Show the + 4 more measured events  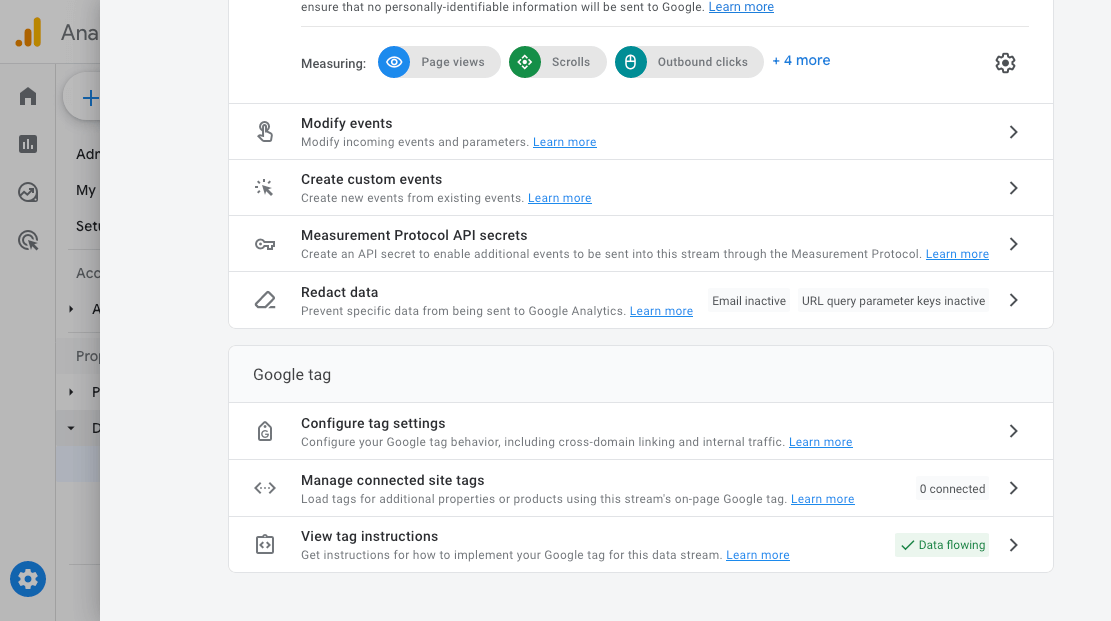[x=801, y=61]
